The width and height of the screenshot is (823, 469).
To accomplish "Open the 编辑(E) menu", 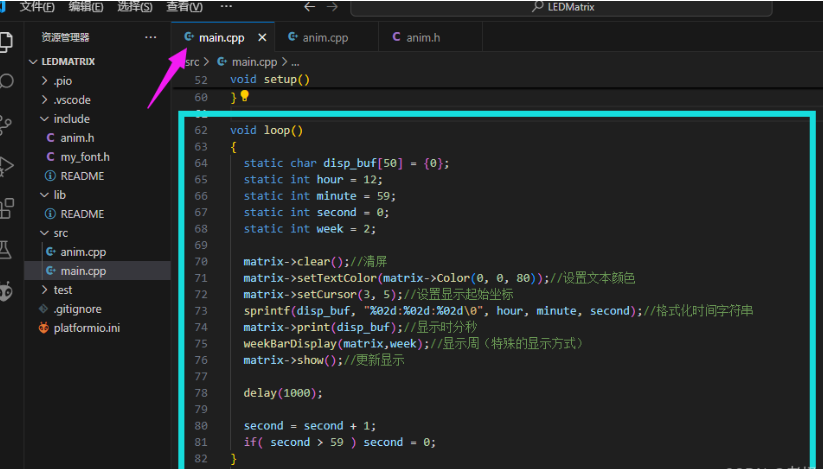I will coord(86,7).
